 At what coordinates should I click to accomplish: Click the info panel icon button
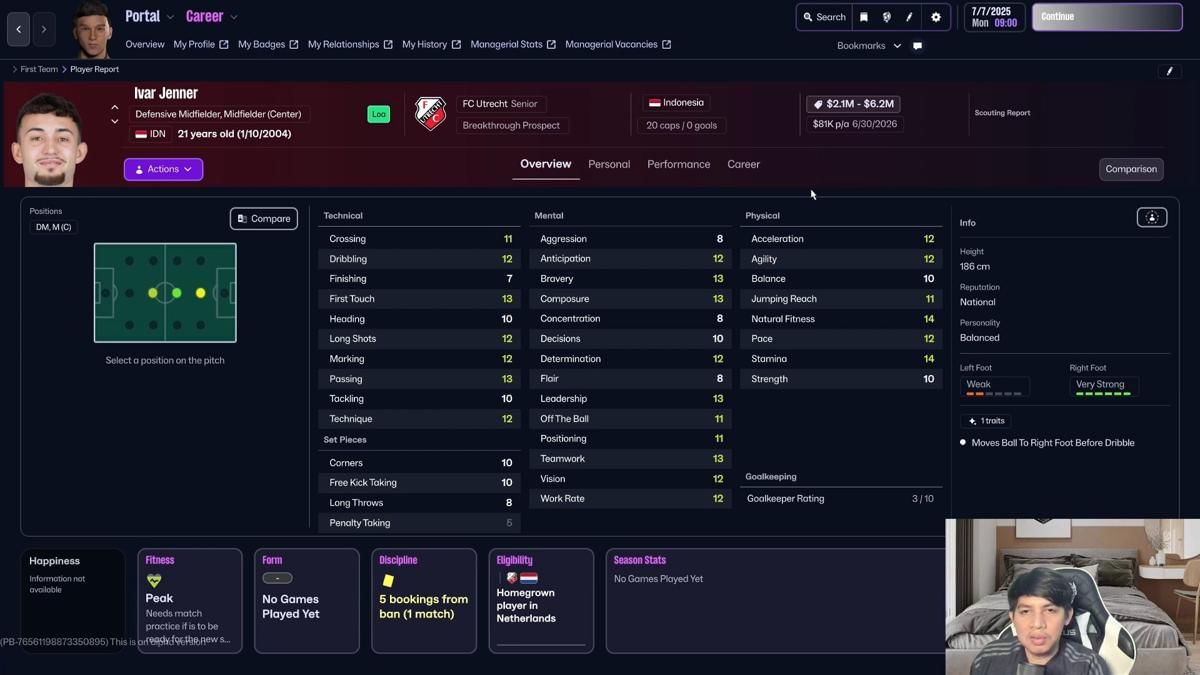point(1151,218)
